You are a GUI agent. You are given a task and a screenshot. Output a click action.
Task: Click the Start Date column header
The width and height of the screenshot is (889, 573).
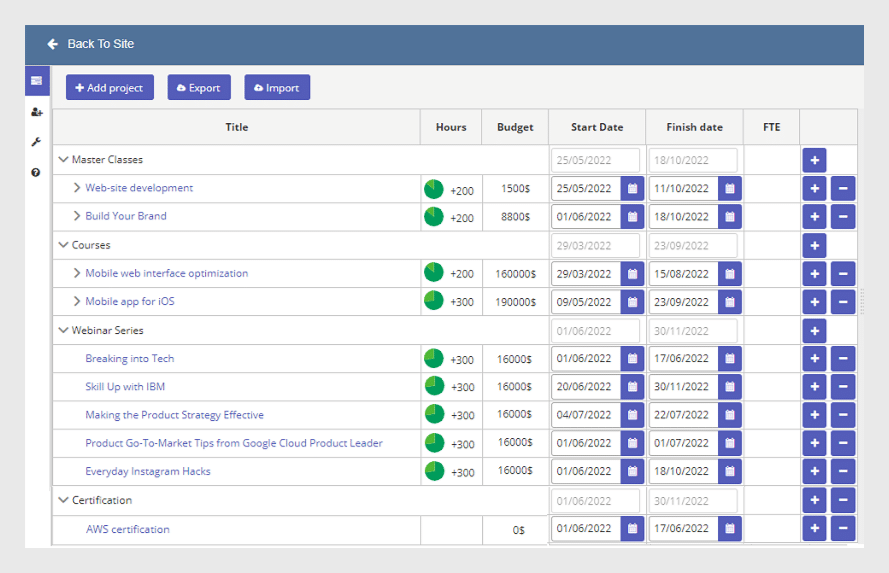pyautogui.click(x=597, y=127)
